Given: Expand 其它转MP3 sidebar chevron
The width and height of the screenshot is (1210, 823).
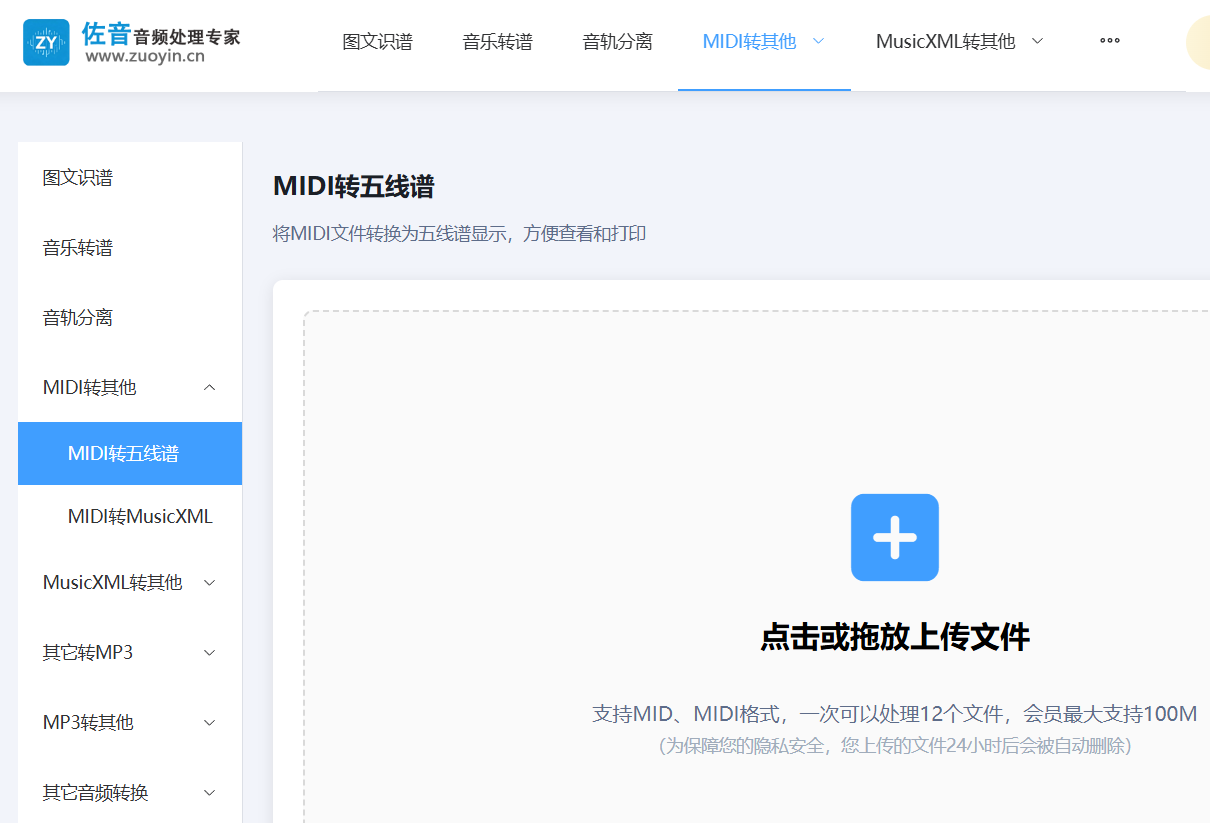Looking at the screenshot, I should coord(210,652).
